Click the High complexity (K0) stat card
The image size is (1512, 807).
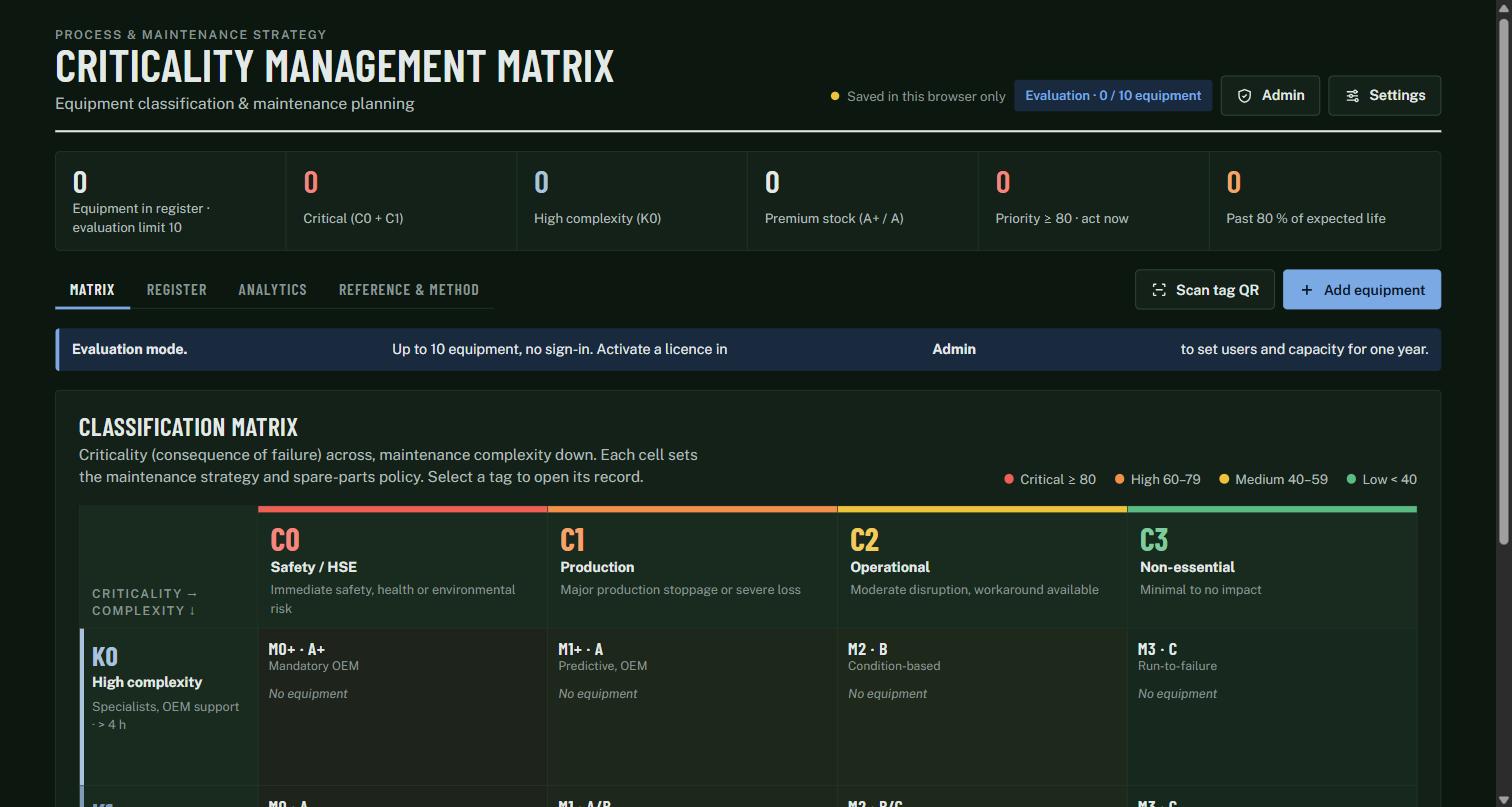632,201
